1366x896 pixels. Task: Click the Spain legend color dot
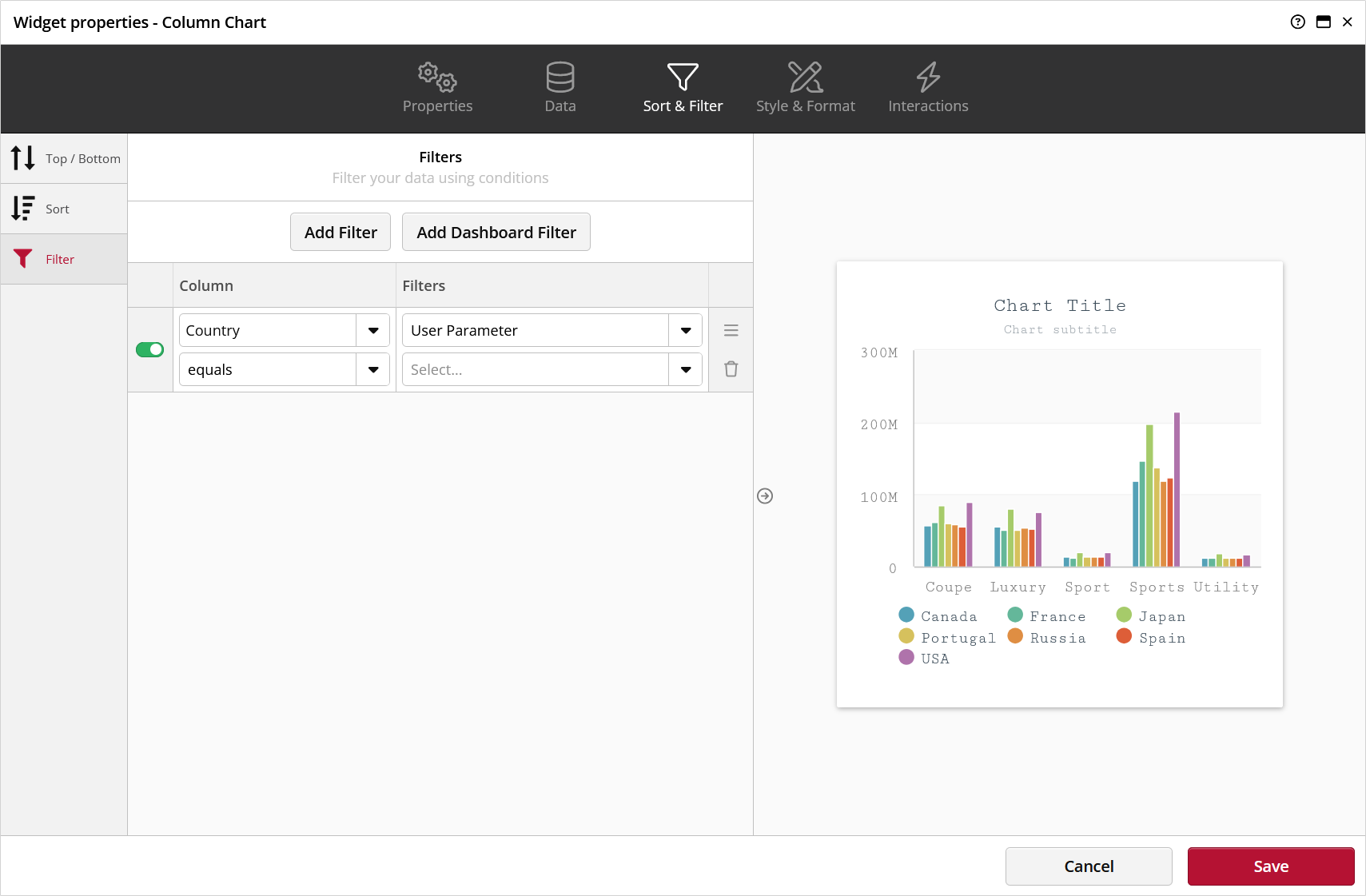[1124, 636]
